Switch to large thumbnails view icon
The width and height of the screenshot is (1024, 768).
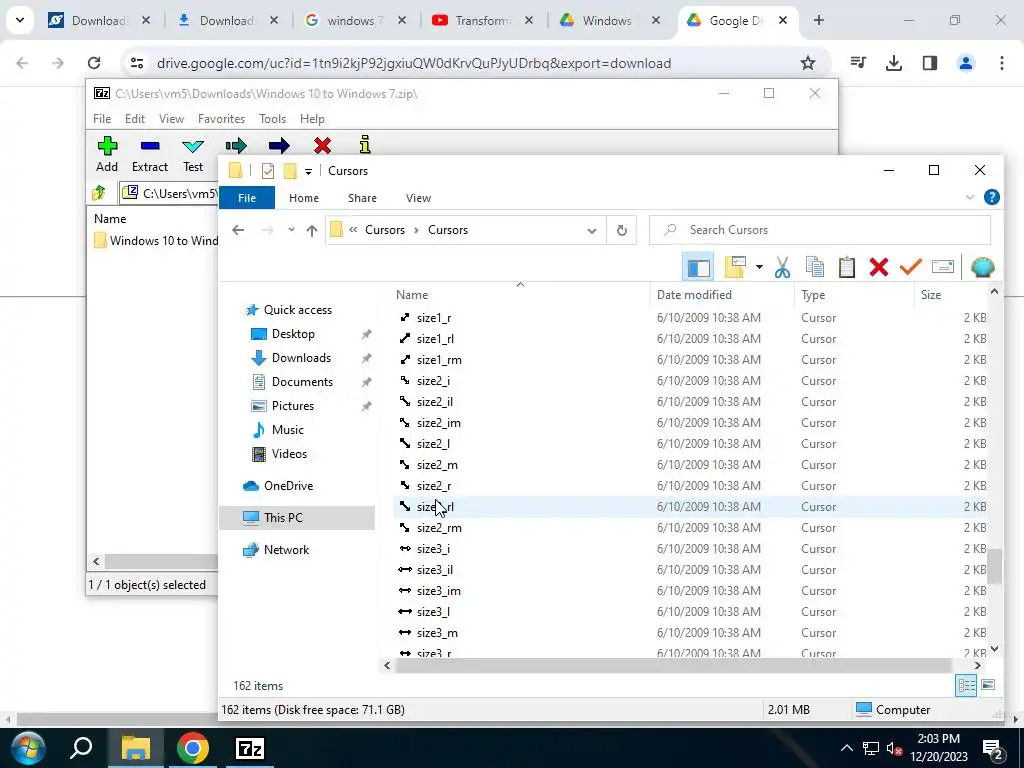click(x=988, y=685)
